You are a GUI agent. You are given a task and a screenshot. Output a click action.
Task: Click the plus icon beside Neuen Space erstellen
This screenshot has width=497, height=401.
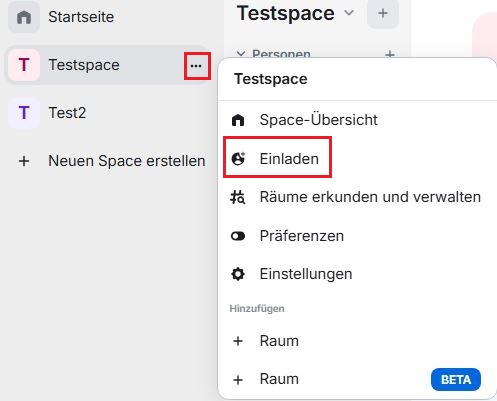24,161
